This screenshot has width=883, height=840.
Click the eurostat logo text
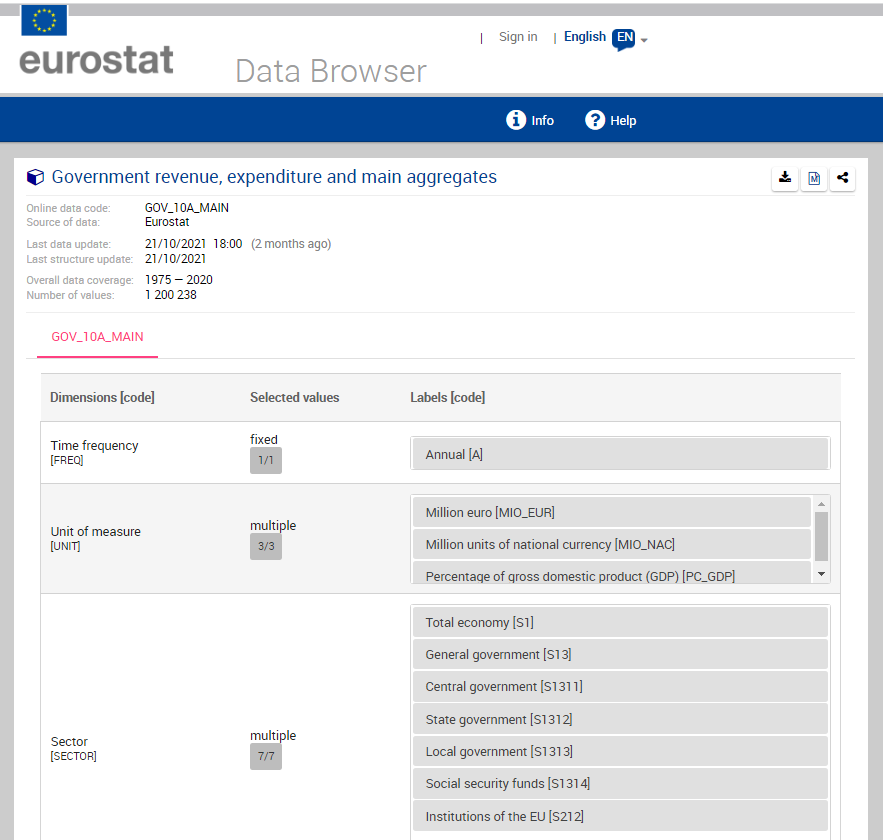click(x=96, y=60)
